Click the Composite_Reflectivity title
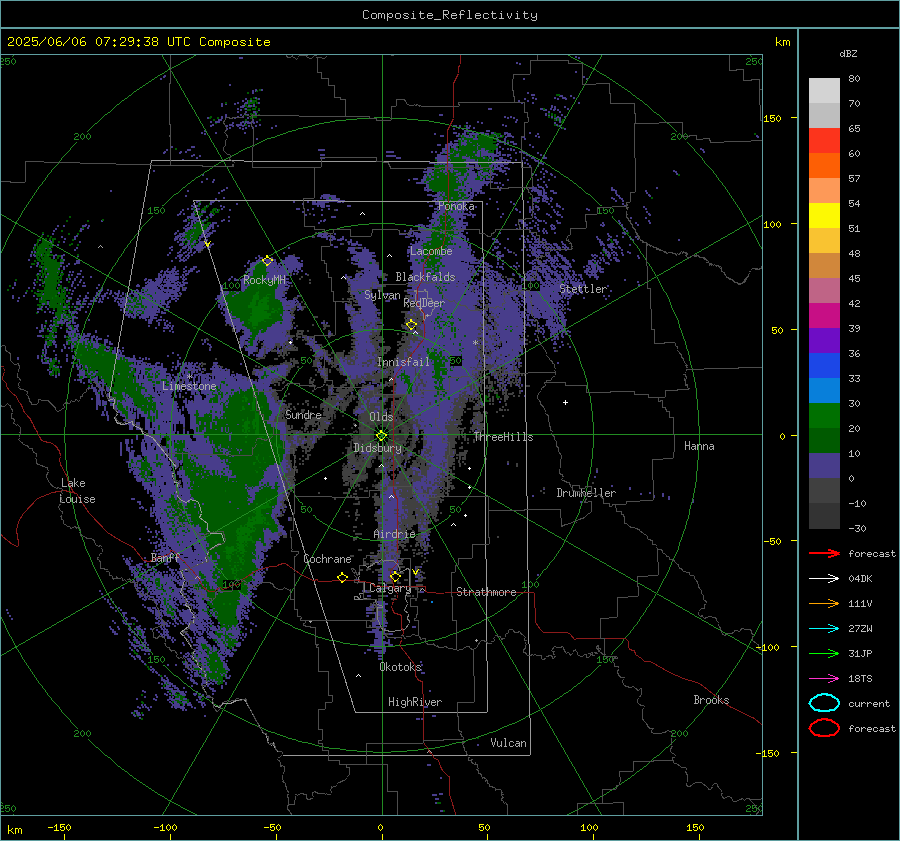Image resolution: width=900 pixels, height=841 pixels. tap(450, 15)
